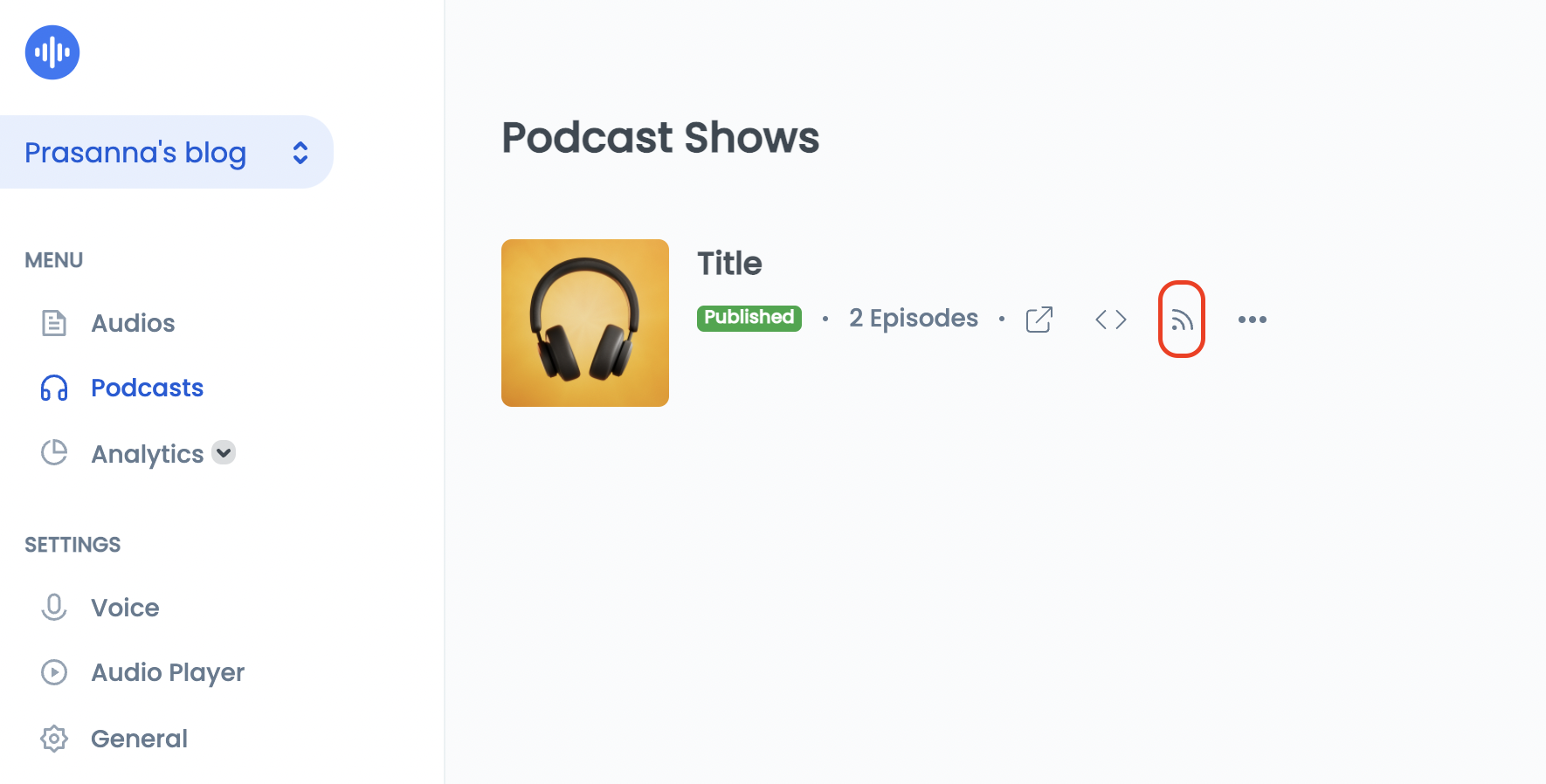Viewport: 1546px width, 784px height.
Task: Click the Analytics pie chart icon
Action: (54, 452)
